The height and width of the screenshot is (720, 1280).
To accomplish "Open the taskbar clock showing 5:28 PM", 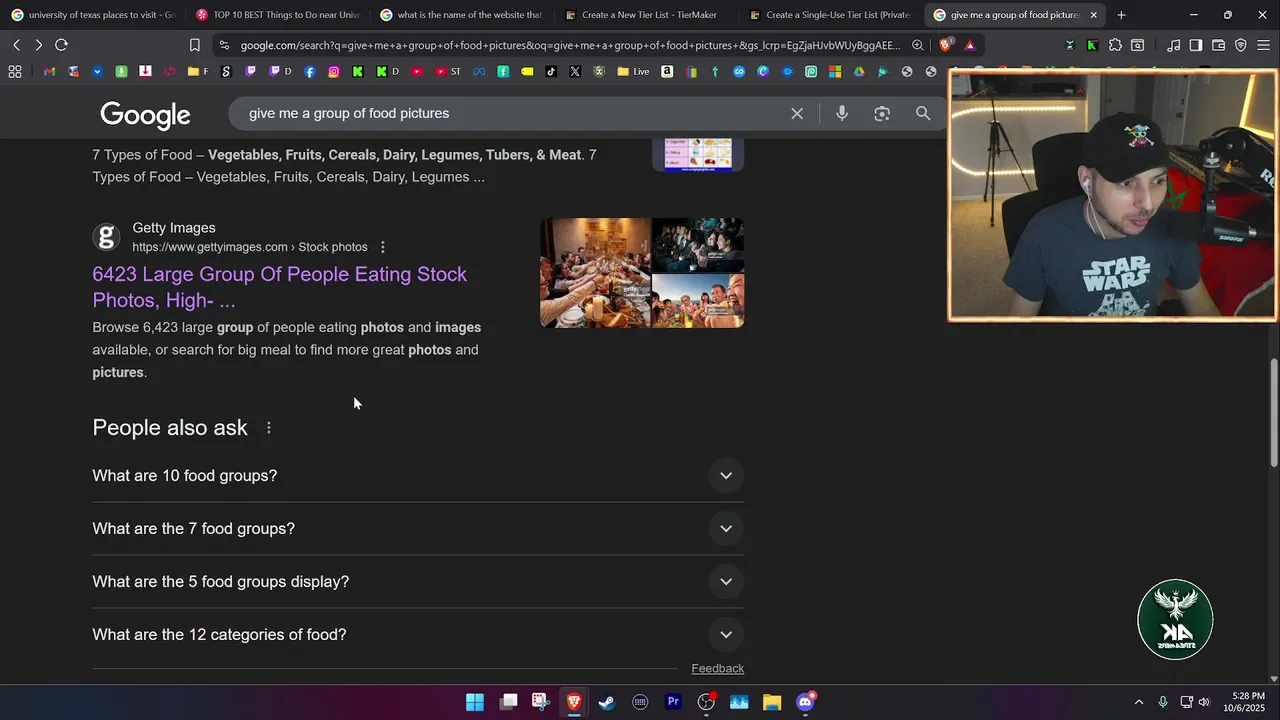I will coord(1244,702).
